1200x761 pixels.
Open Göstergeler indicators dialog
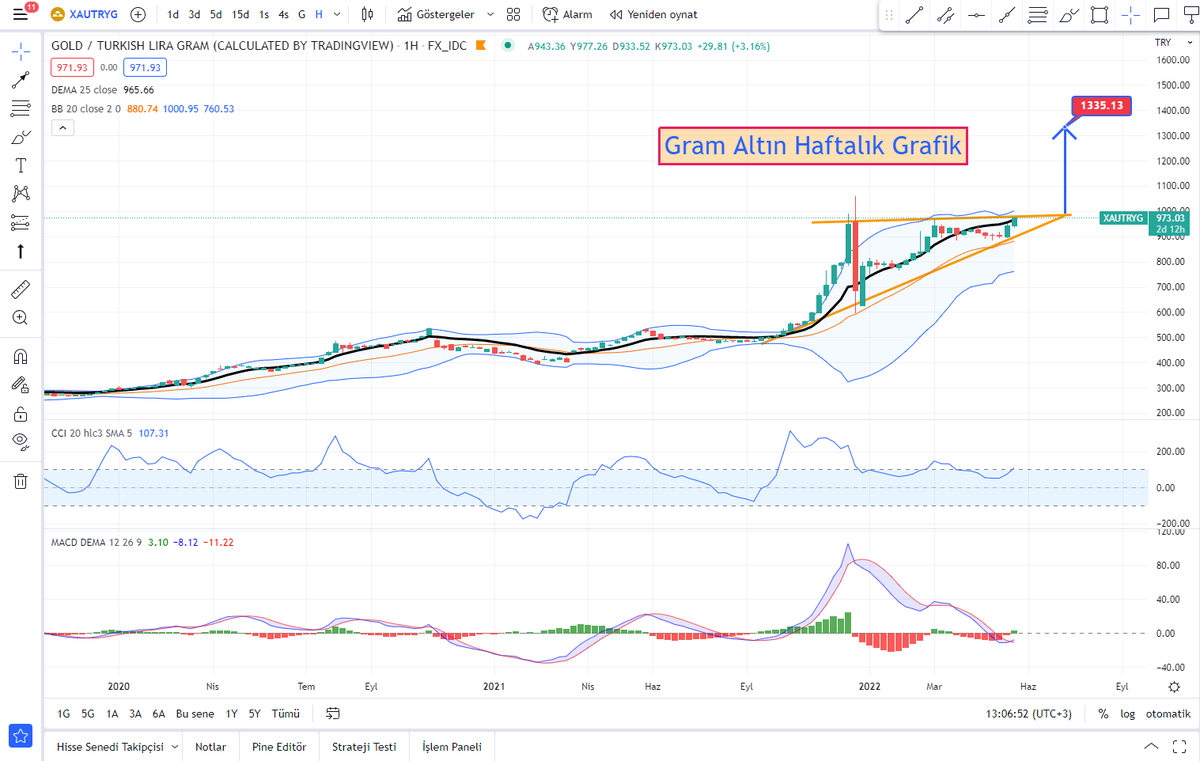(435, 15)
